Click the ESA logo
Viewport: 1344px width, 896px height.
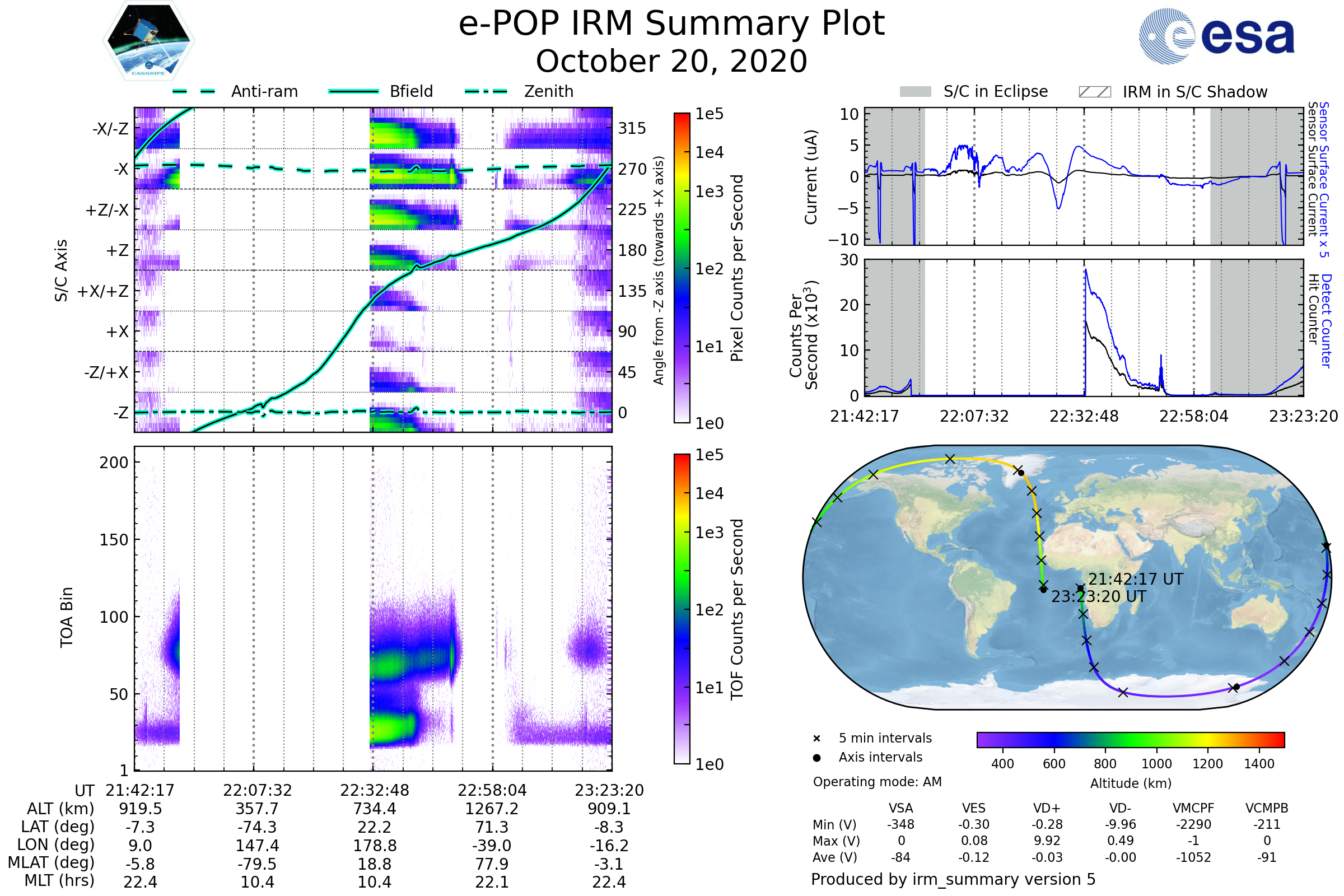click(1217, 35)
